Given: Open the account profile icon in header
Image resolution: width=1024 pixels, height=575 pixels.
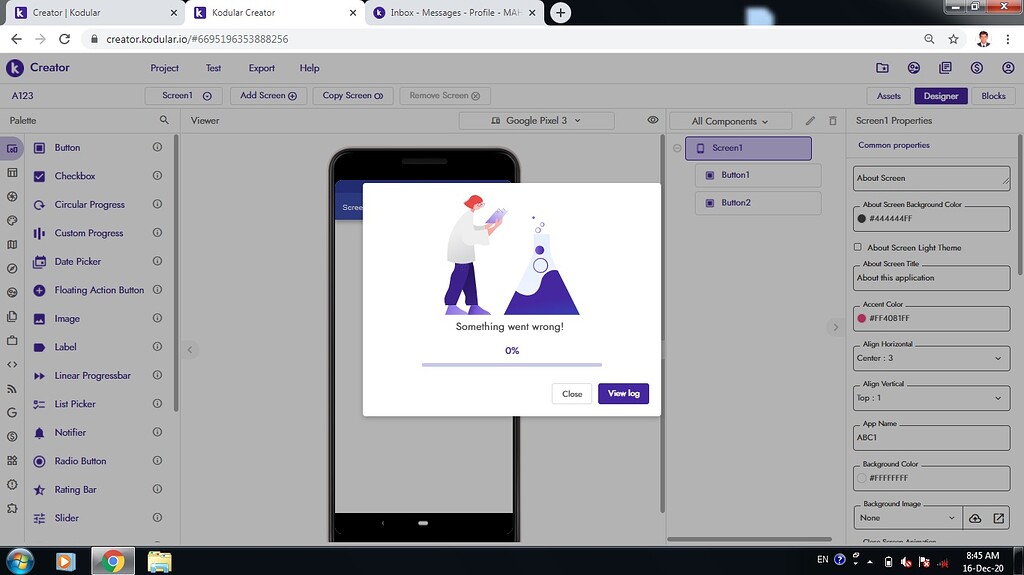Looking at the screenshot, I should point(1008,68).
